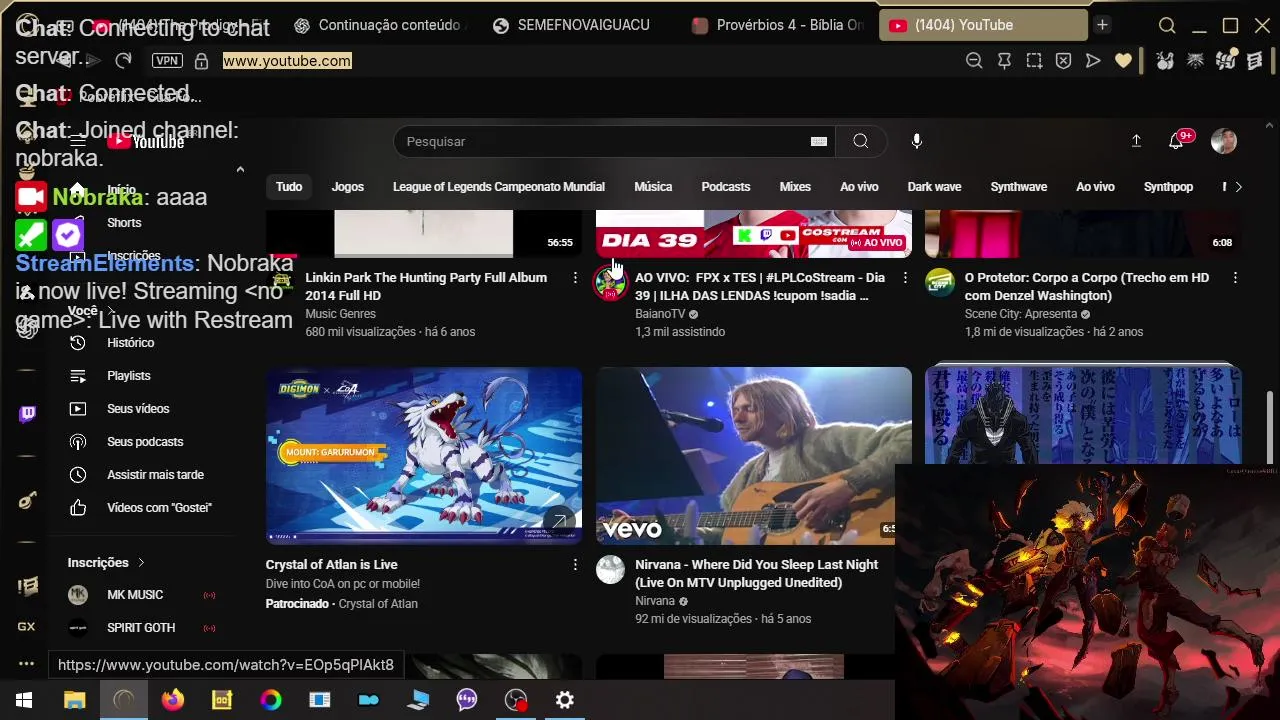Image resolution: width=1280 pixels, height=720 pixels.
Task: Select the Mixes filter chip
Action: pos(795,187)
